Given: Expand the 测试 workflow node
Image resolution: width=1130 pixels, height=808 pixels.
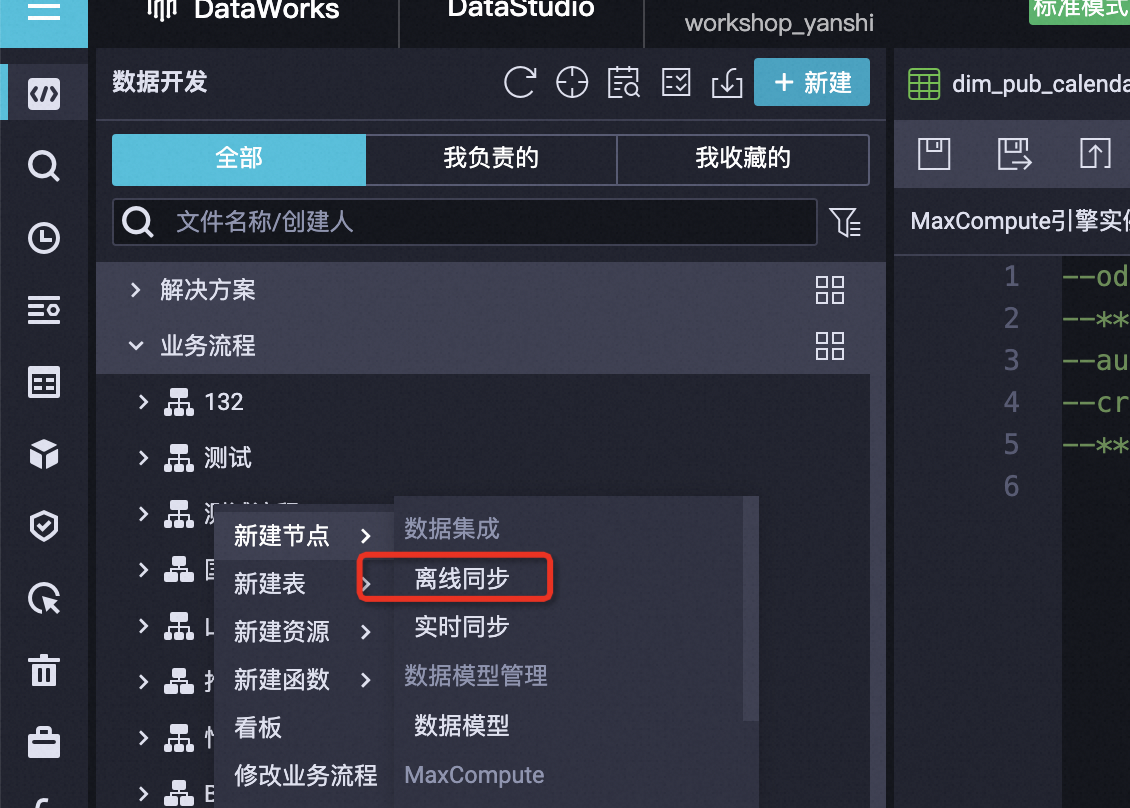Looking at the screenshot, I should 143,458.
